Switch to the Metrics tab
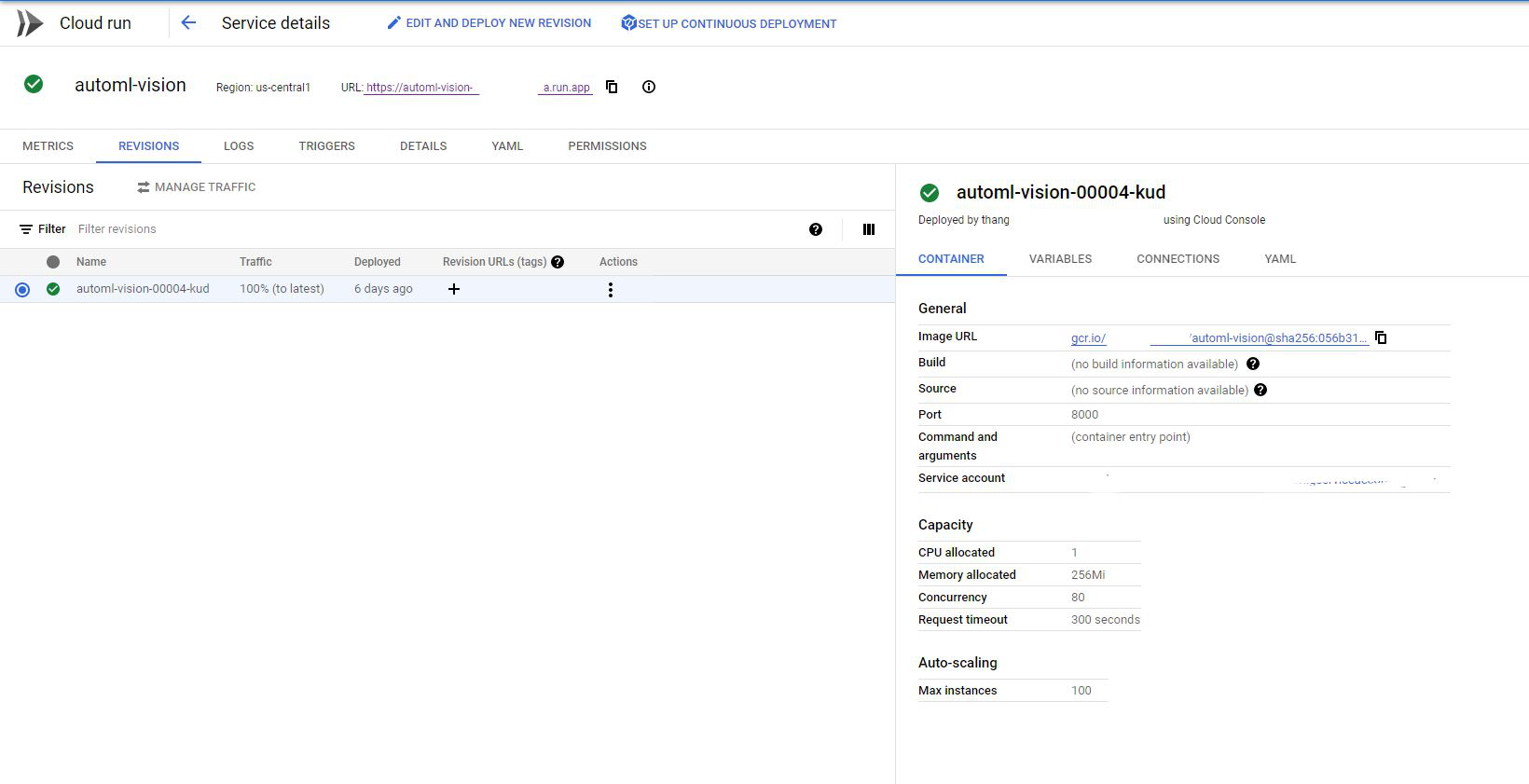 click(x=48, y=146)
